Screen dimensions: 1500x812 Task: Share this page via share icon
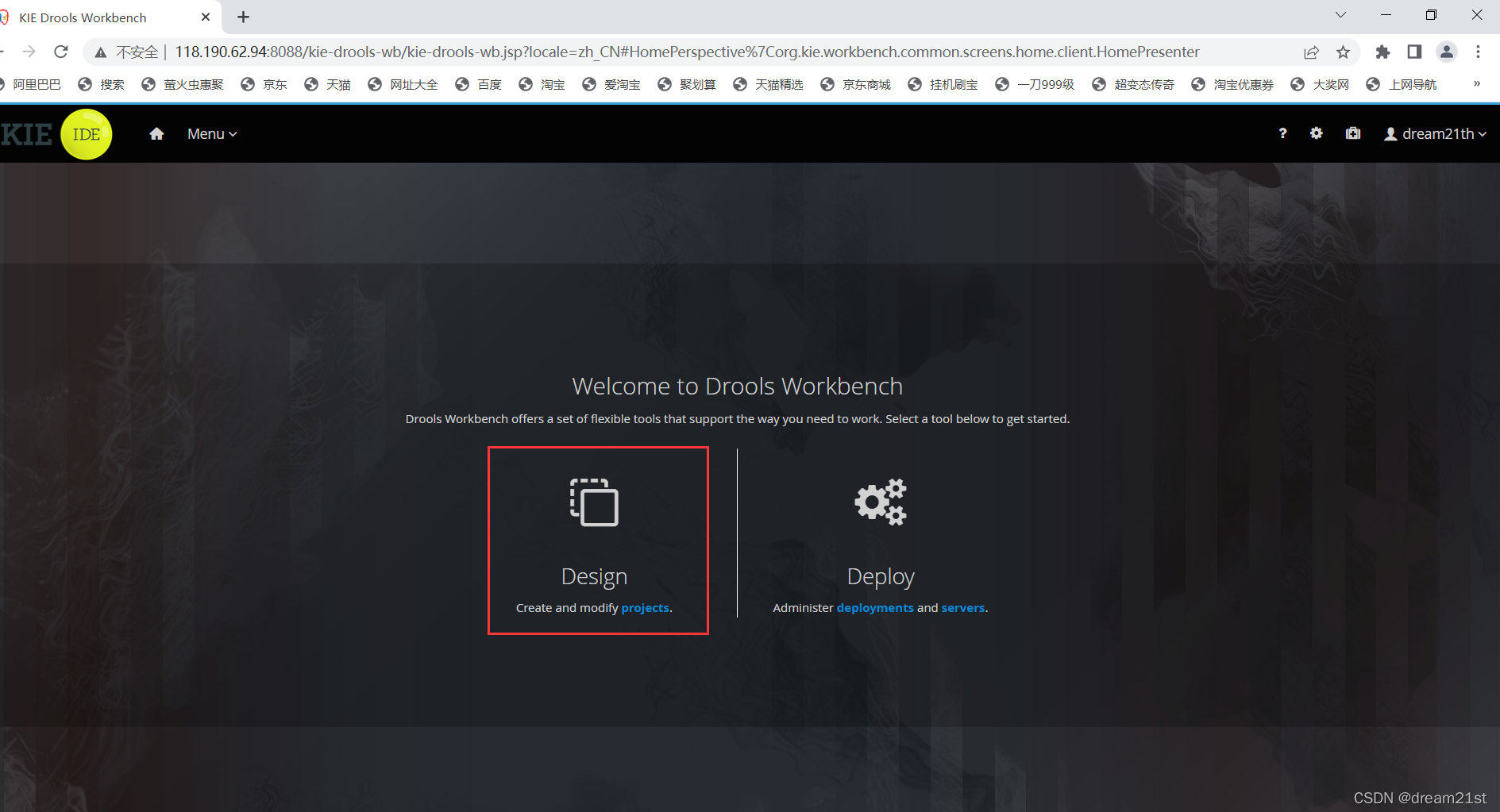1311,52
